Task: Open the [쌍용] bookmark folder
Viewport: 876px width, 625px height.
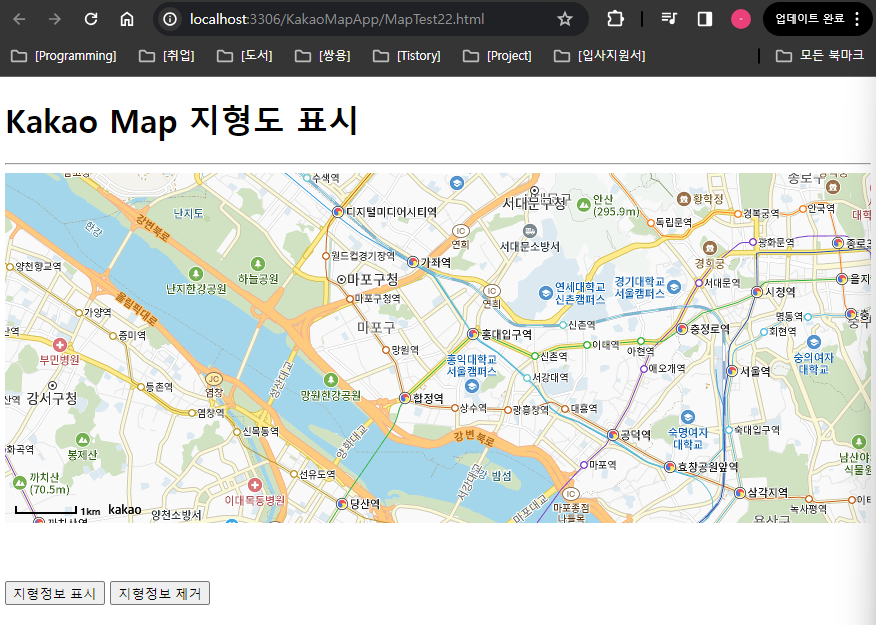Action: [x=323, y=56]
